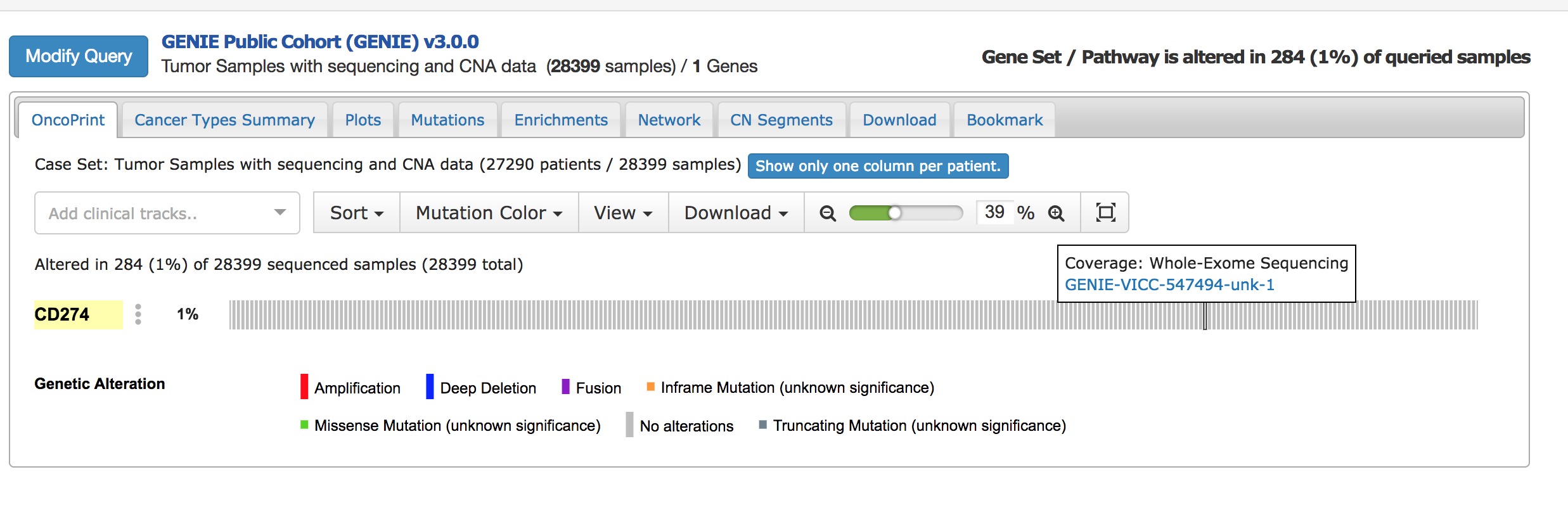Click the Coverage: Whole-Exome Sequencing tooltip text
1568x517 pixels.
1206,263
